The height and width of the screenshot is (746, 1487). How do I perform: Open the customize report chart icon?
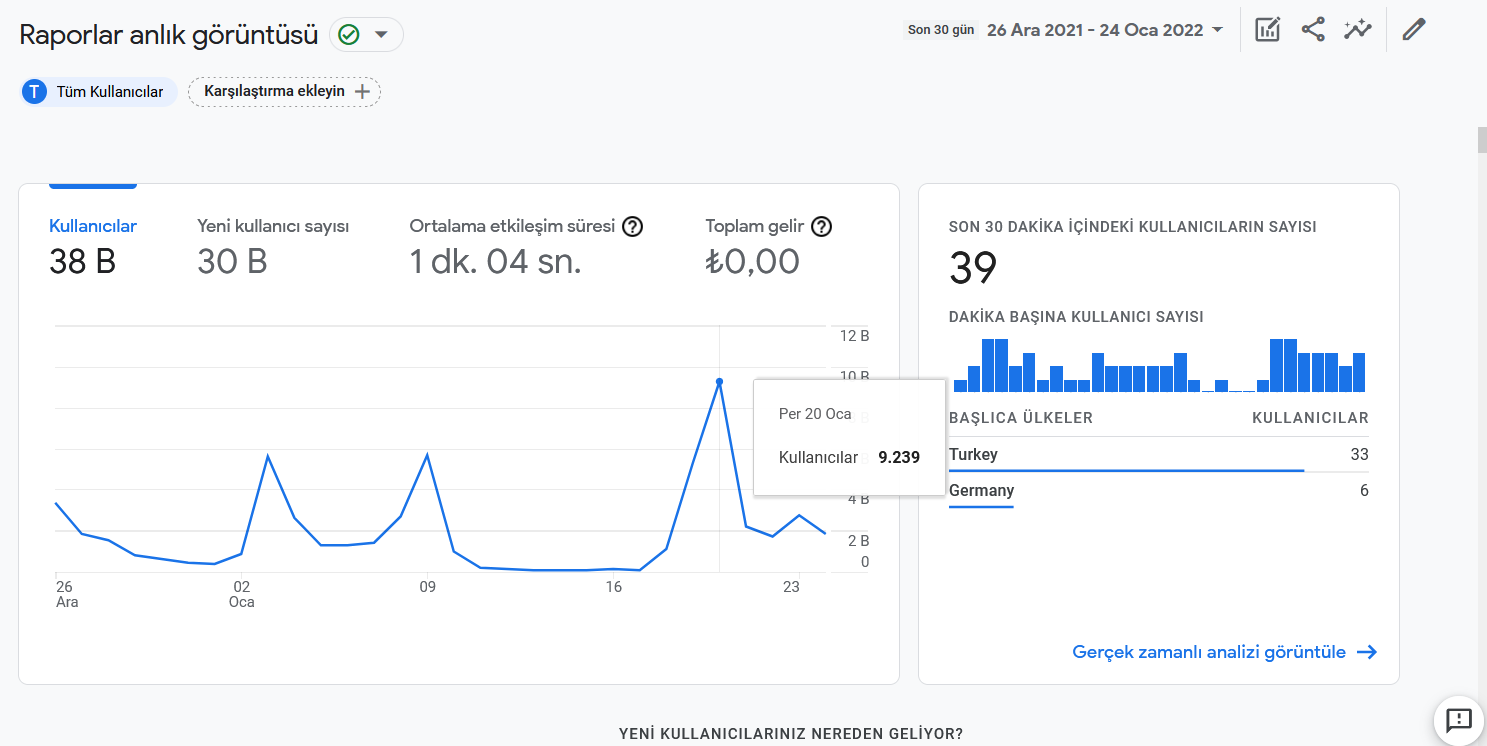tap(1267, 30)
